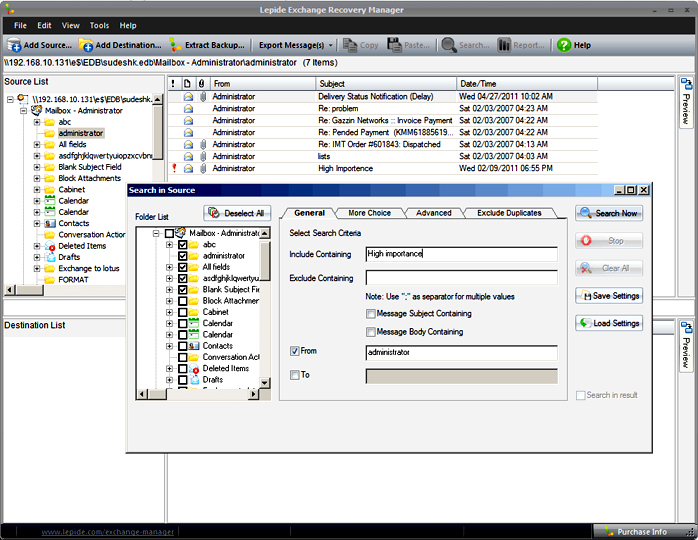Click the Search Now magnifier icon
698x540 pixels.
[586, 213]
